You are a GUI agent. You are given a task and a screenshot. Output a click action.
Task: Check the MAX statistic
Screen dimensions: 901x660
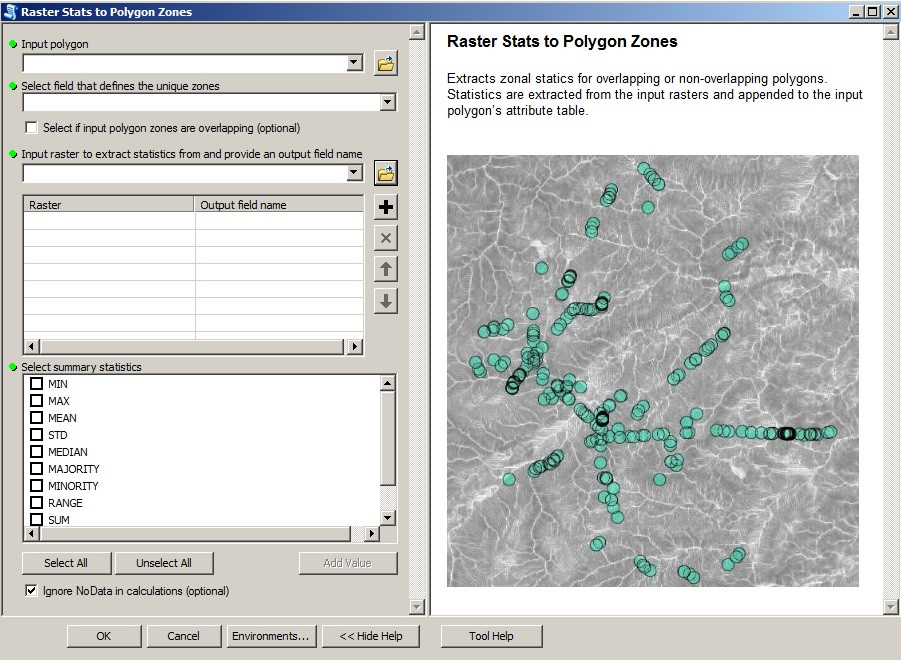point(36,401)
